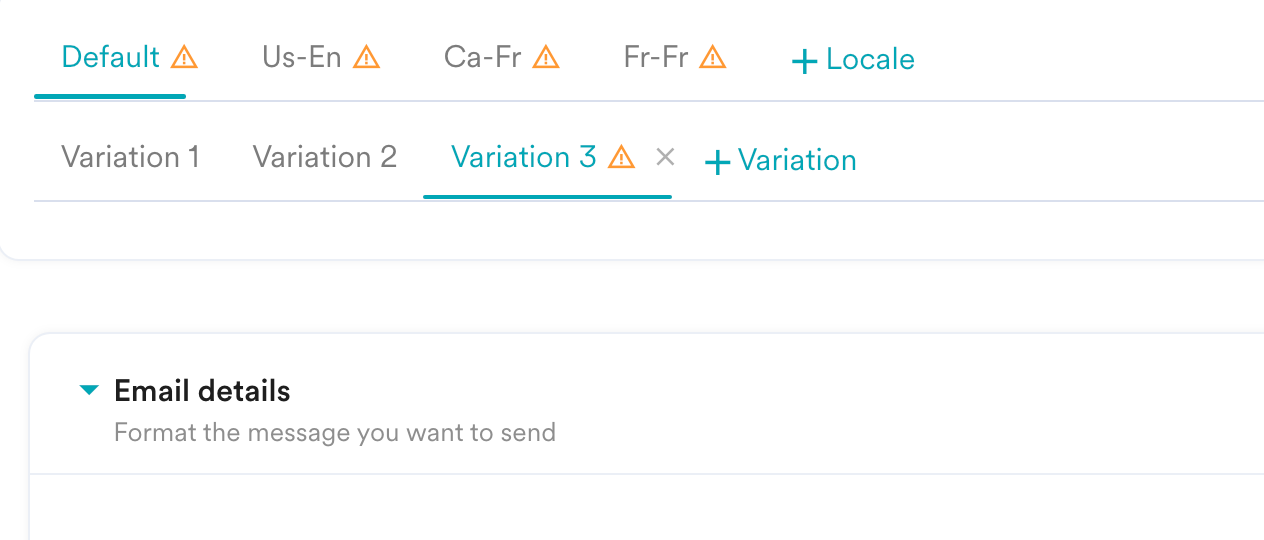The image size is (1264, 540).
Task: Click the warning icon on Variation 3
Action: point(622,157)
